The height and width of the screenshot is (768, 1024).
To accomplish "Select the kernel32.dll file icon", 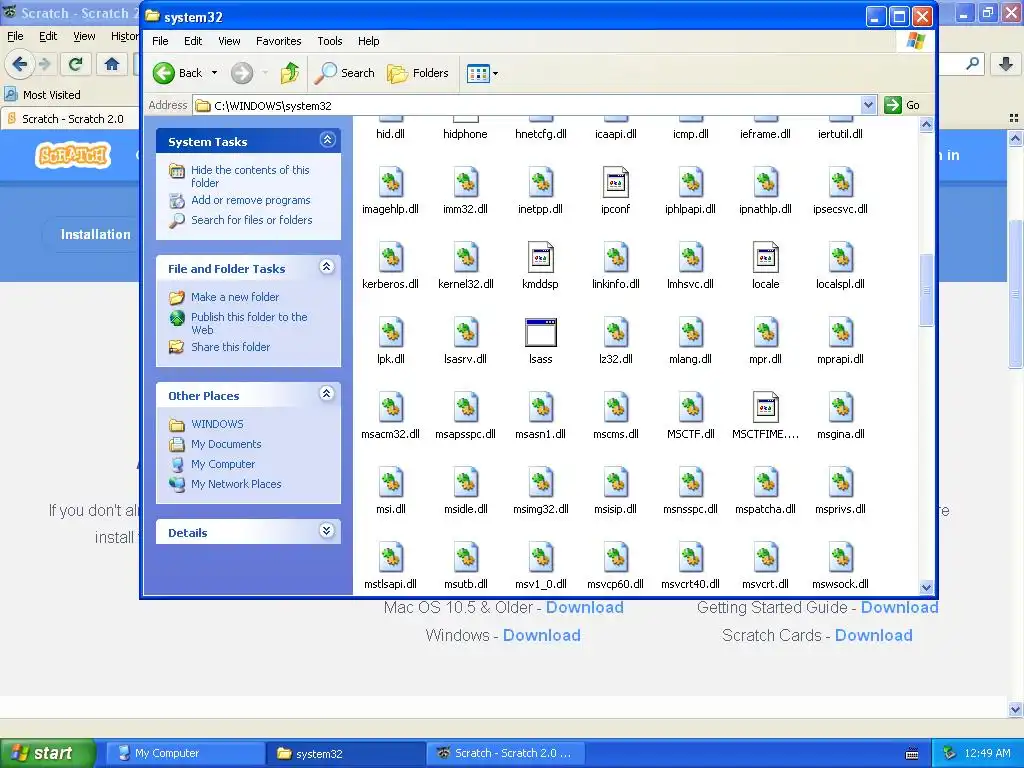I will coord(466,257).
